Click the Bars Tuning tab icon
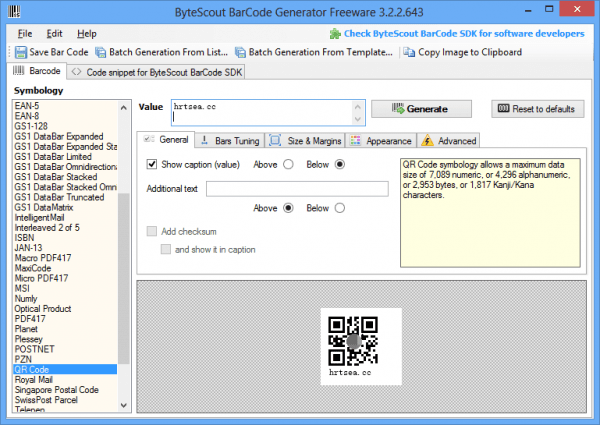 [x=204, y=140]
